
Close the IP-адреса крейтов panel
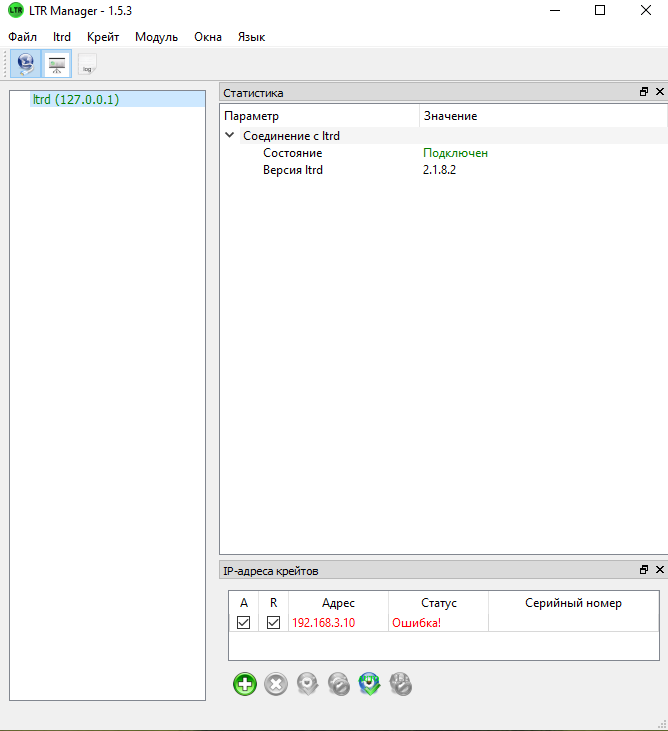(x=660, y=570)
